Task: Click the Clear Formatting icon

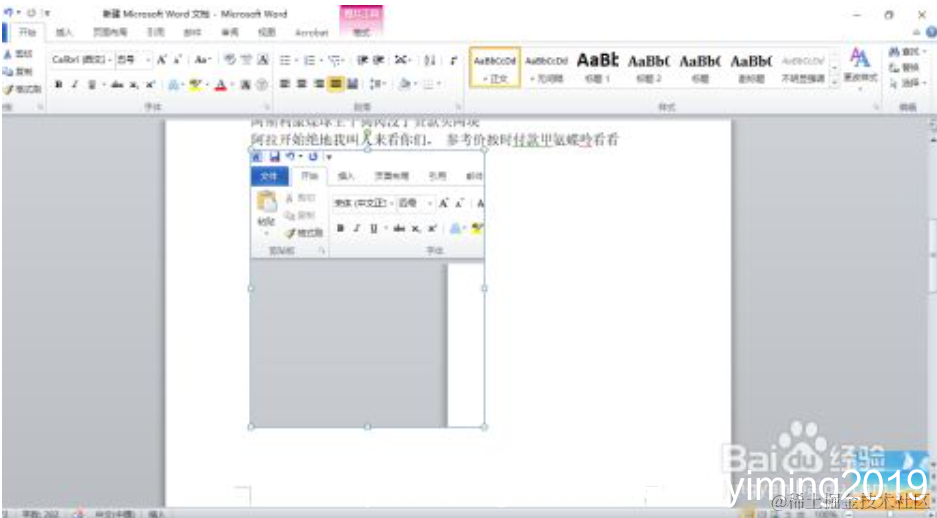Action: coord(229,60)
